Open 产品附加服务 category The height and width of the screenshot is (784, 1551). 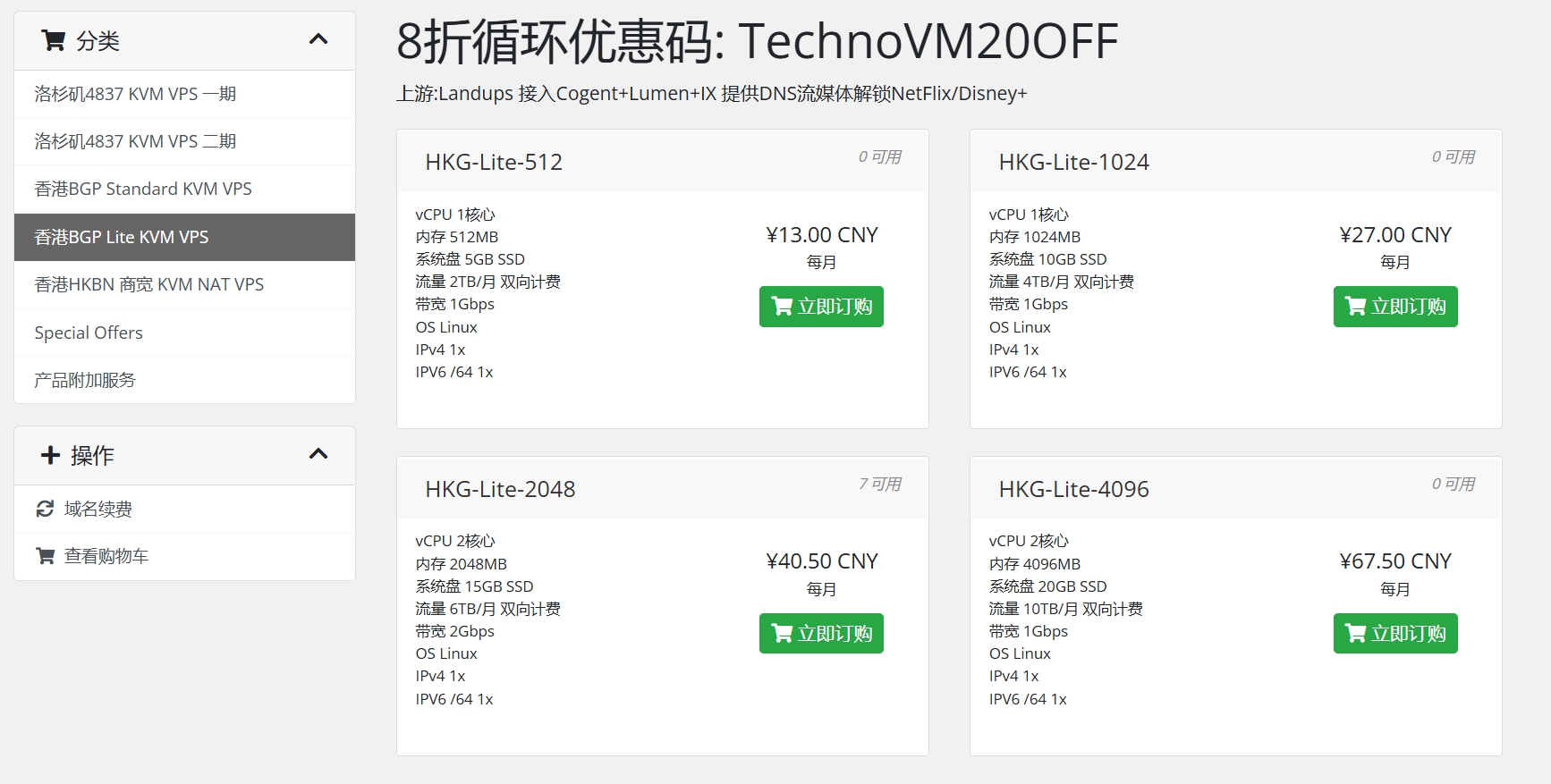pyautogui.click(x=85, y=380)
